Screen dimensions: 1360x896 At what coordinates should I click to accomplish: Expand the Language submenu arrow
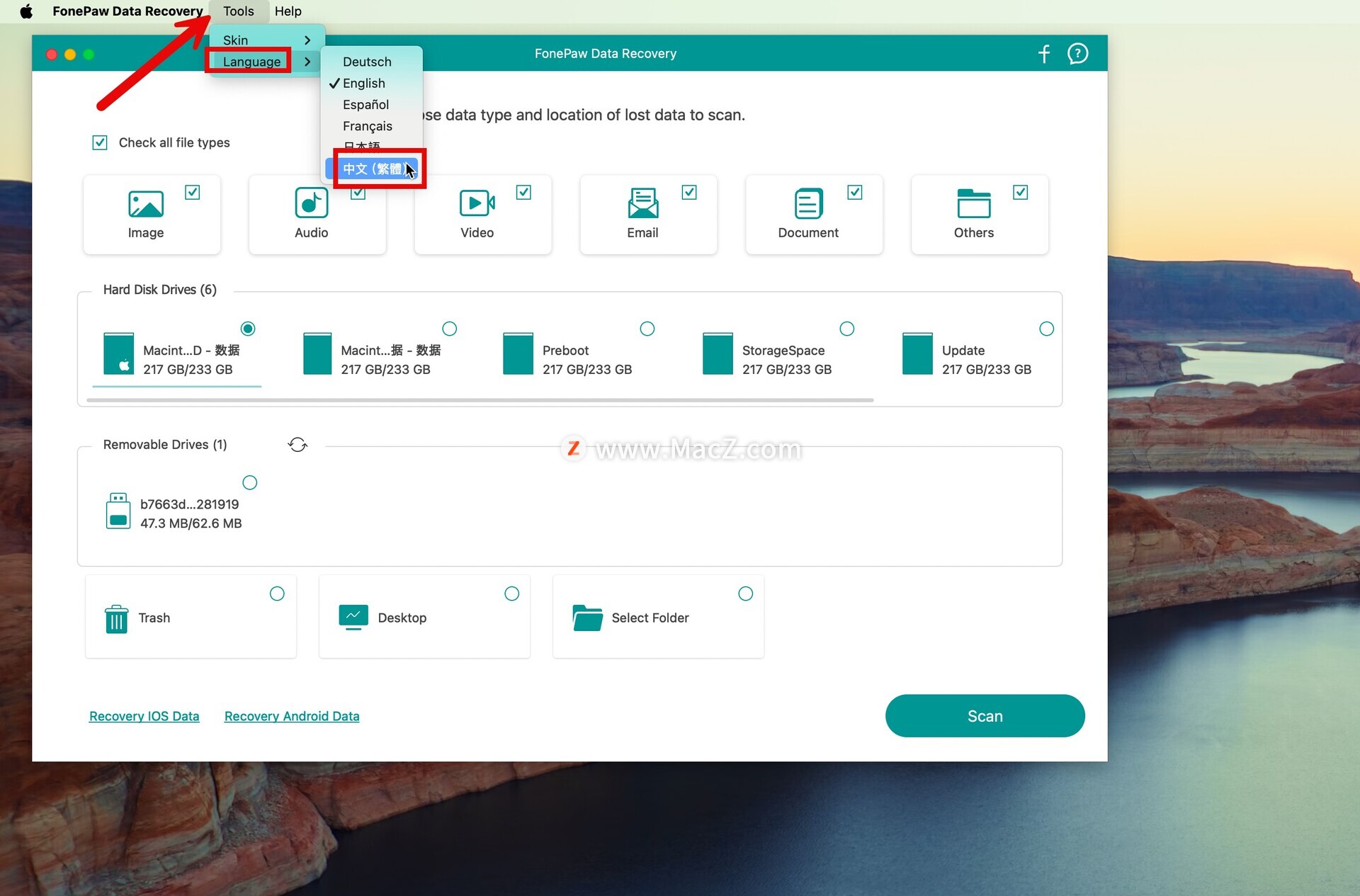coord(307,62)
